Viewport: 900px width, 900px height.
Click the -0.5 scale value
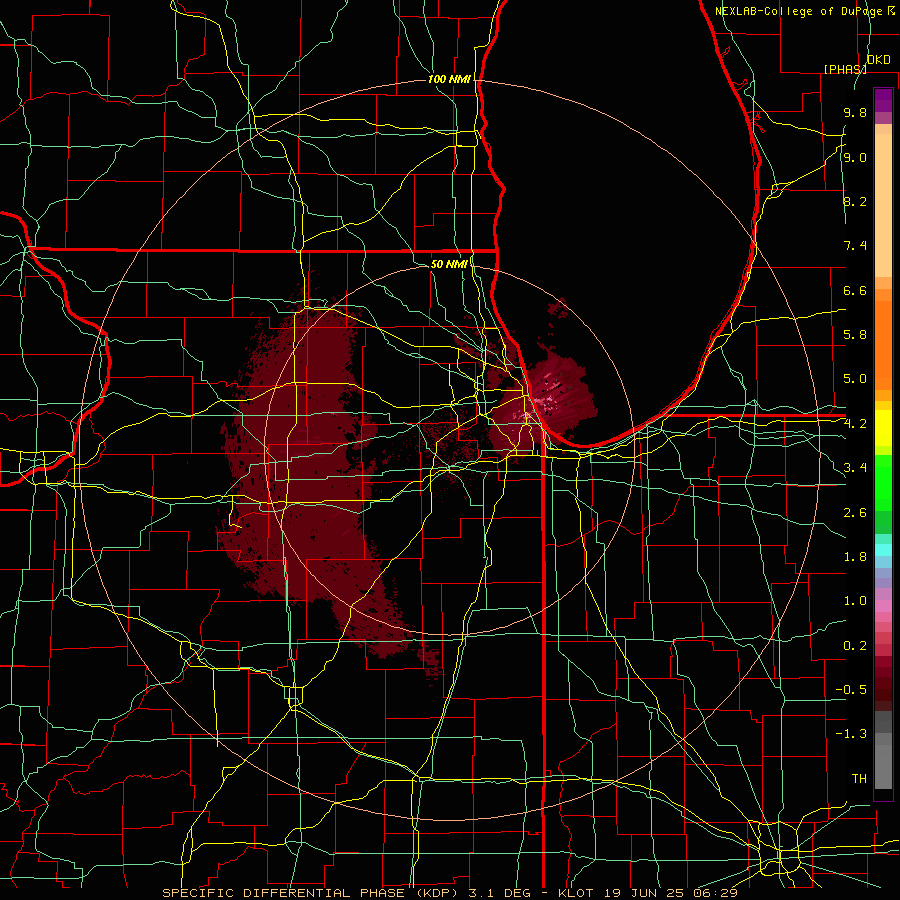pyautogui.click(x=851, y=690)
